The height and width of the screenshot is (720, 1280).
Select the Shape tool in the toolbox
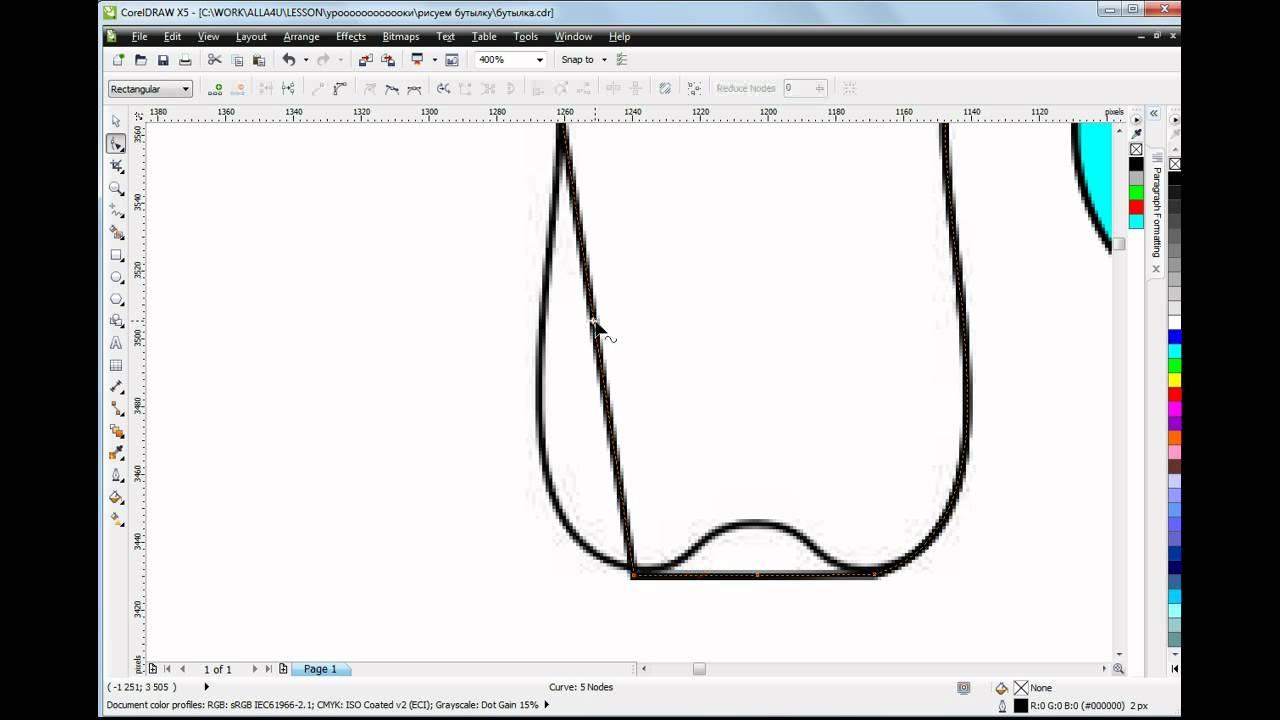pos(116,144)
